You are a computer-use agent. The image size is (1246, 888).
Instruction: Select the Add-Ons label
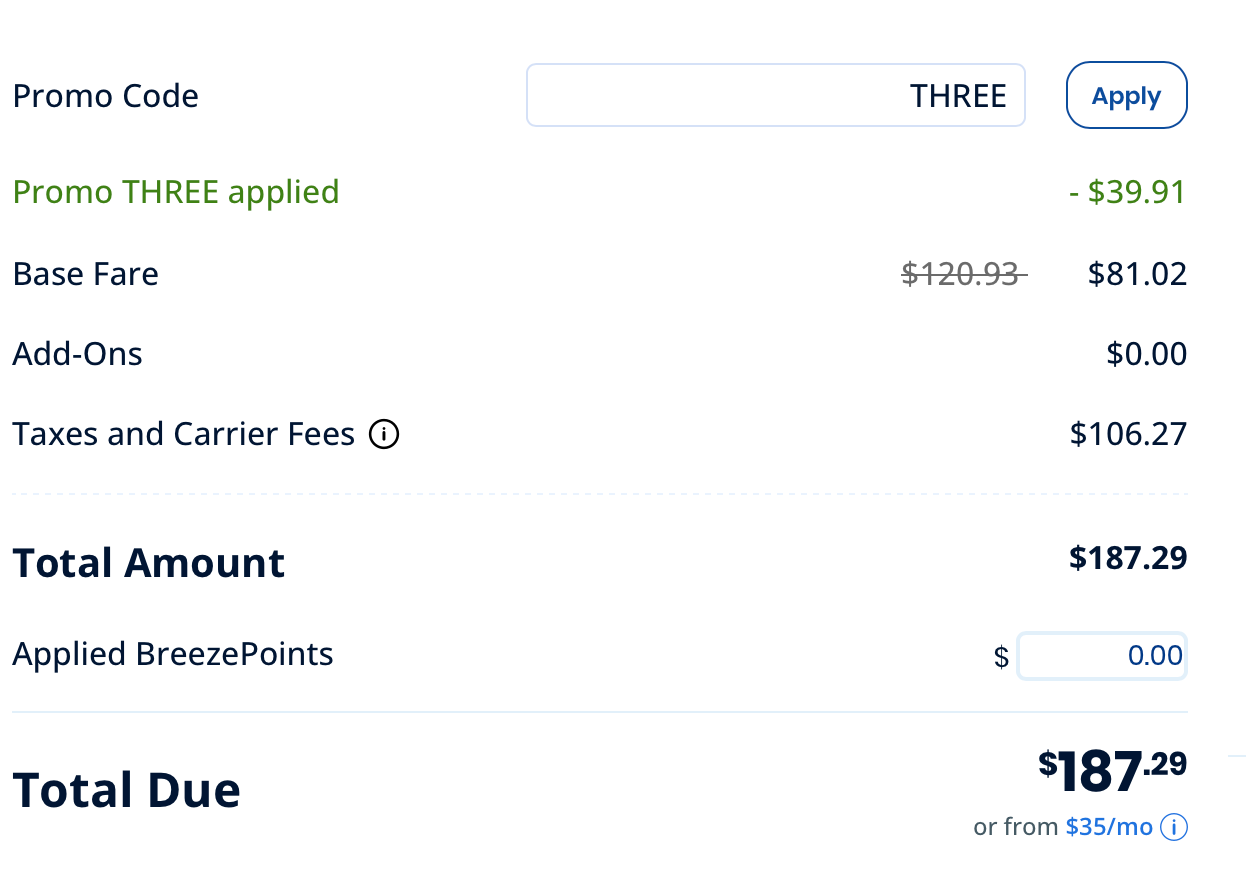[77, 354]
